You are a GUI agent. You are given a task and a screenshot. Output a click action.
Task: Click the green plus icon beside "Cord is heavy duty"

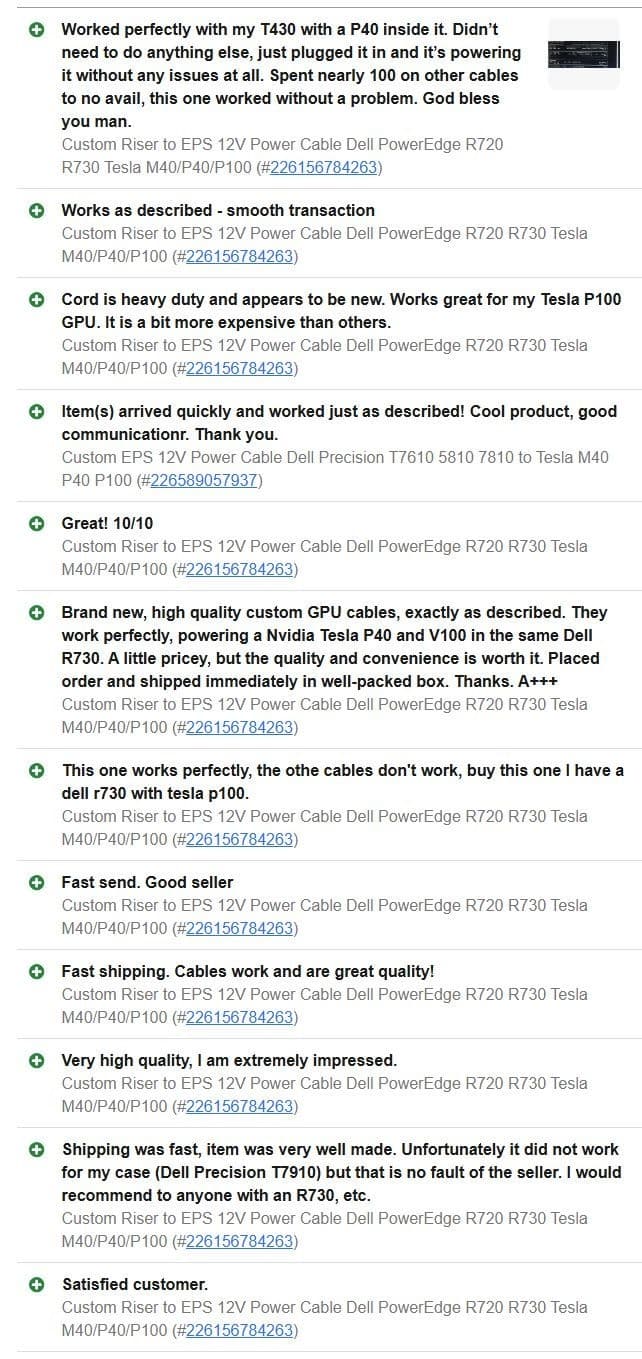37,300
